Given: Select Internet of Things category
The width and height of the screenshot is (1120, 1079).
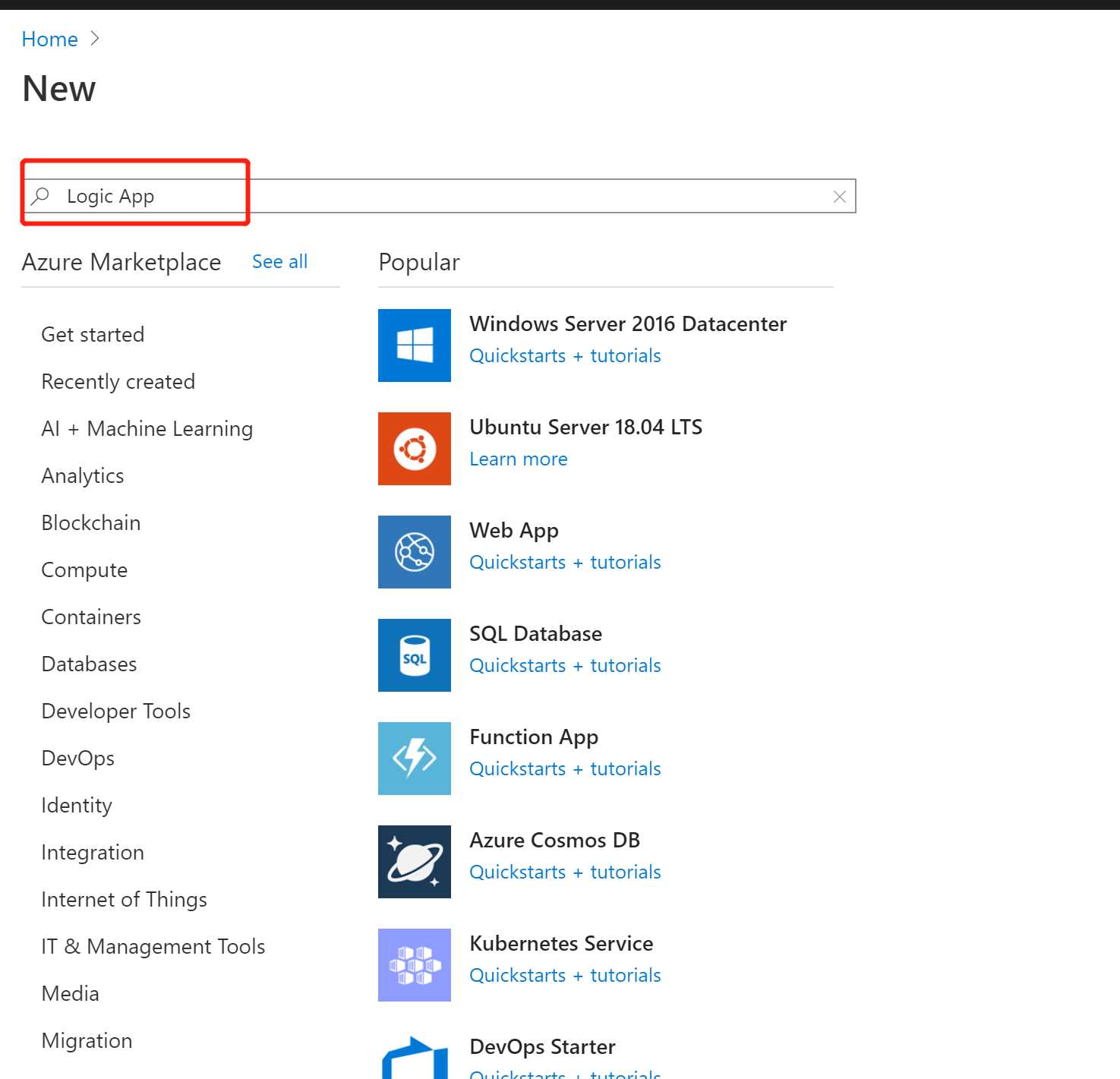Looking at the screenshot, I should [125, 900].
